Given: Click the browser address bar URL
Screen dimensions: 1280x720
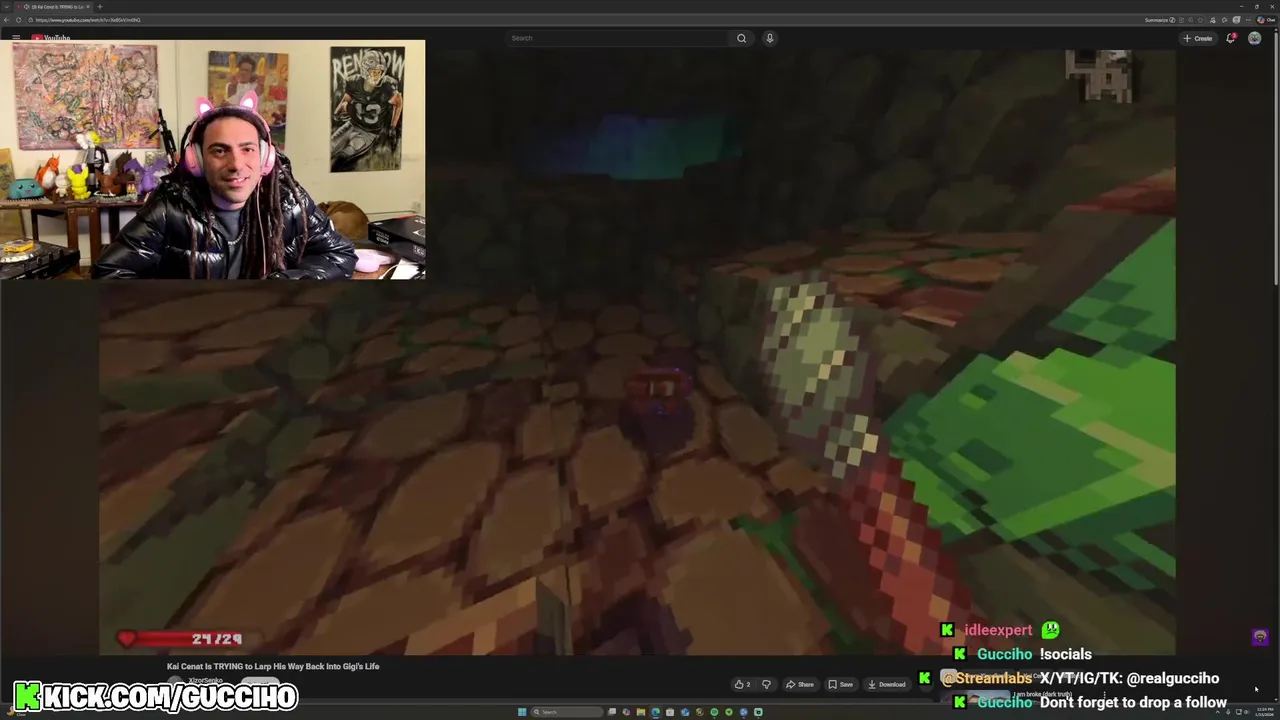Looking at the screenshot, I should point(88,20).
